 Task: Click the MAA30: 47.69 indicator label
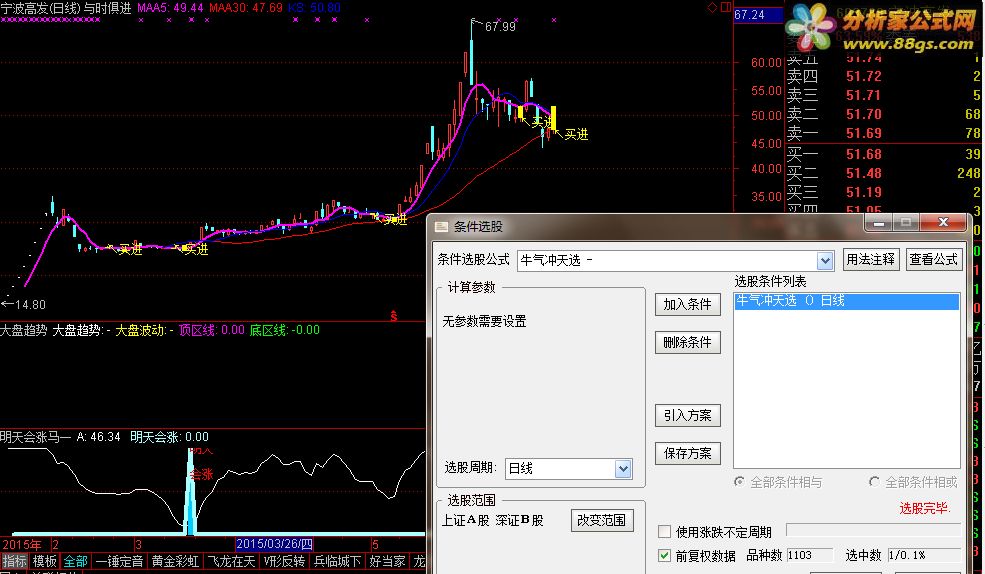[246, 8]
